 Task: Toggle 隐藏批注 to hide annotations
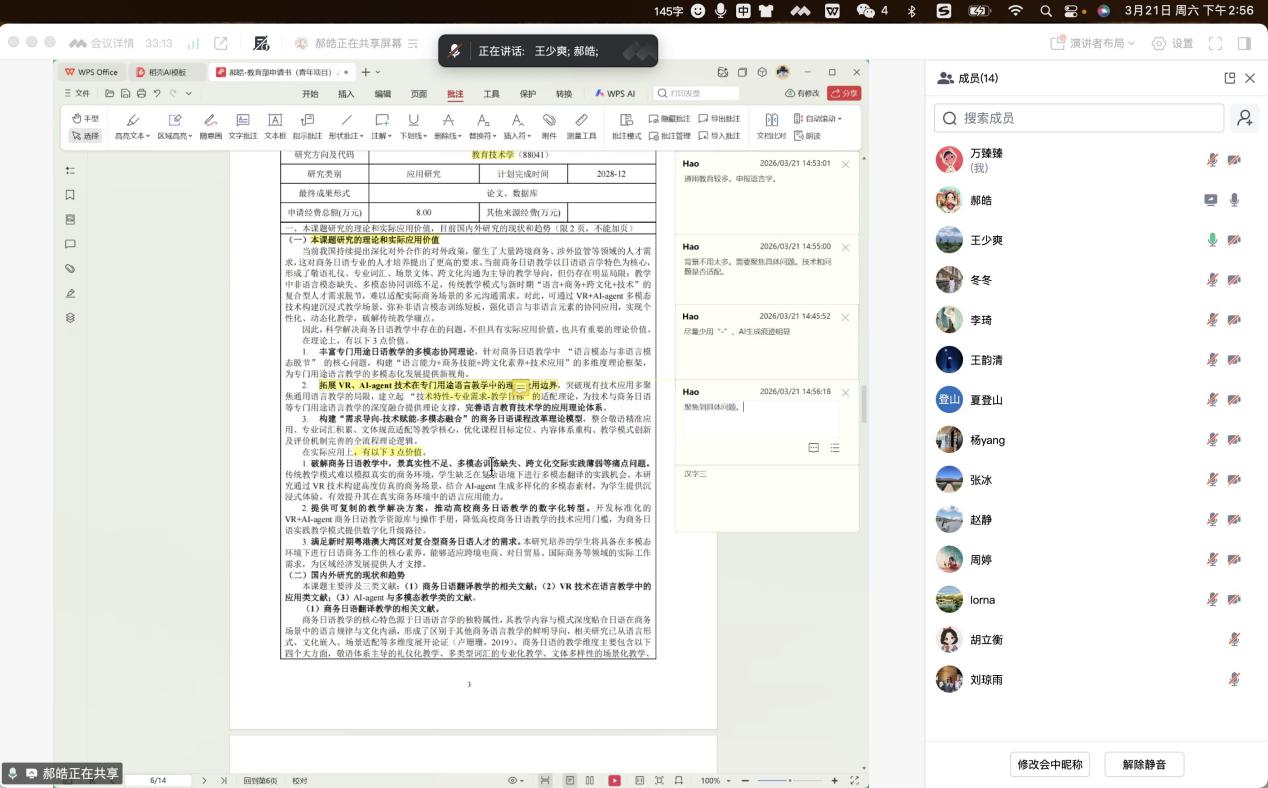[x=669, y=118]
